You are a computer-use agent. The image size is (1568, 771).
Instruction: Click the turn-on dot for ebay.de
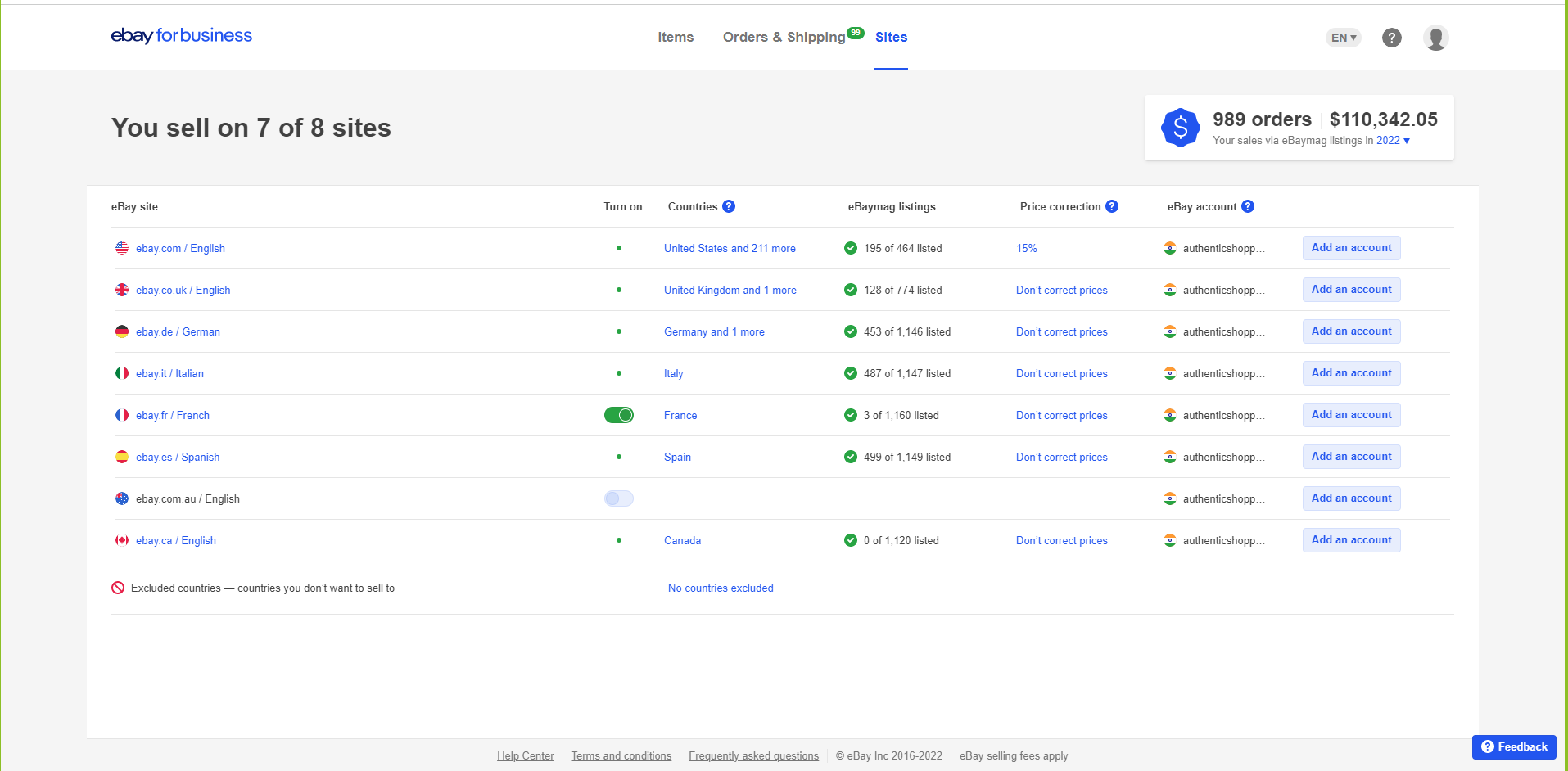point(619,331)
